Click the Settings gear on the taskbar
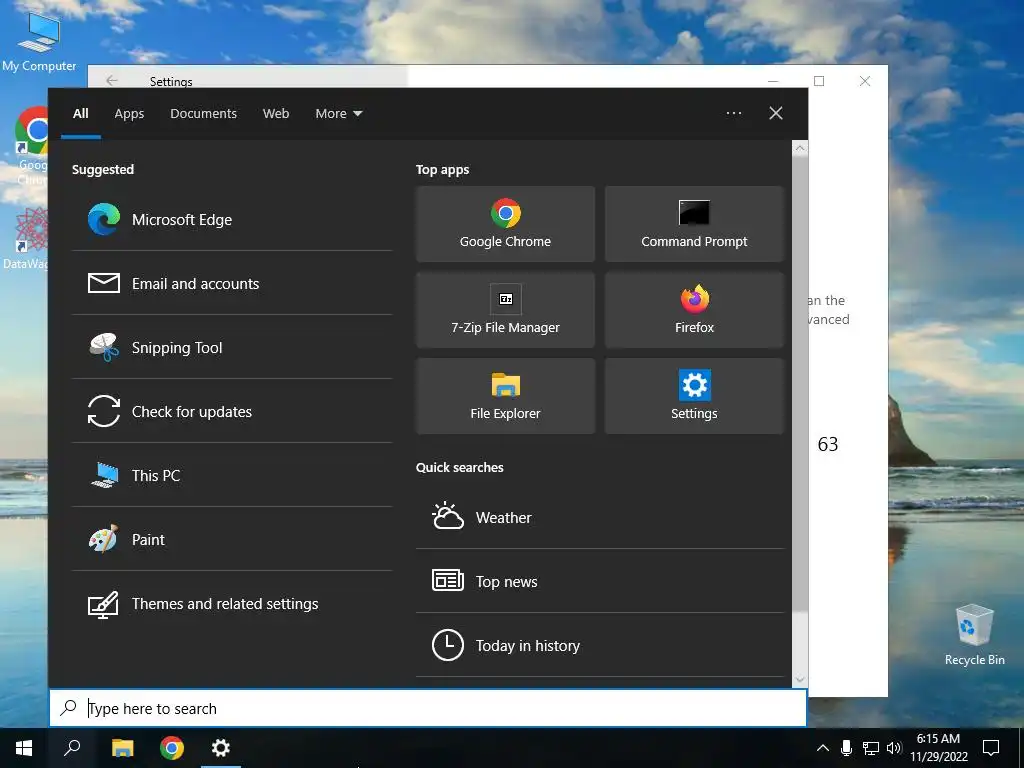 point(221,748)
